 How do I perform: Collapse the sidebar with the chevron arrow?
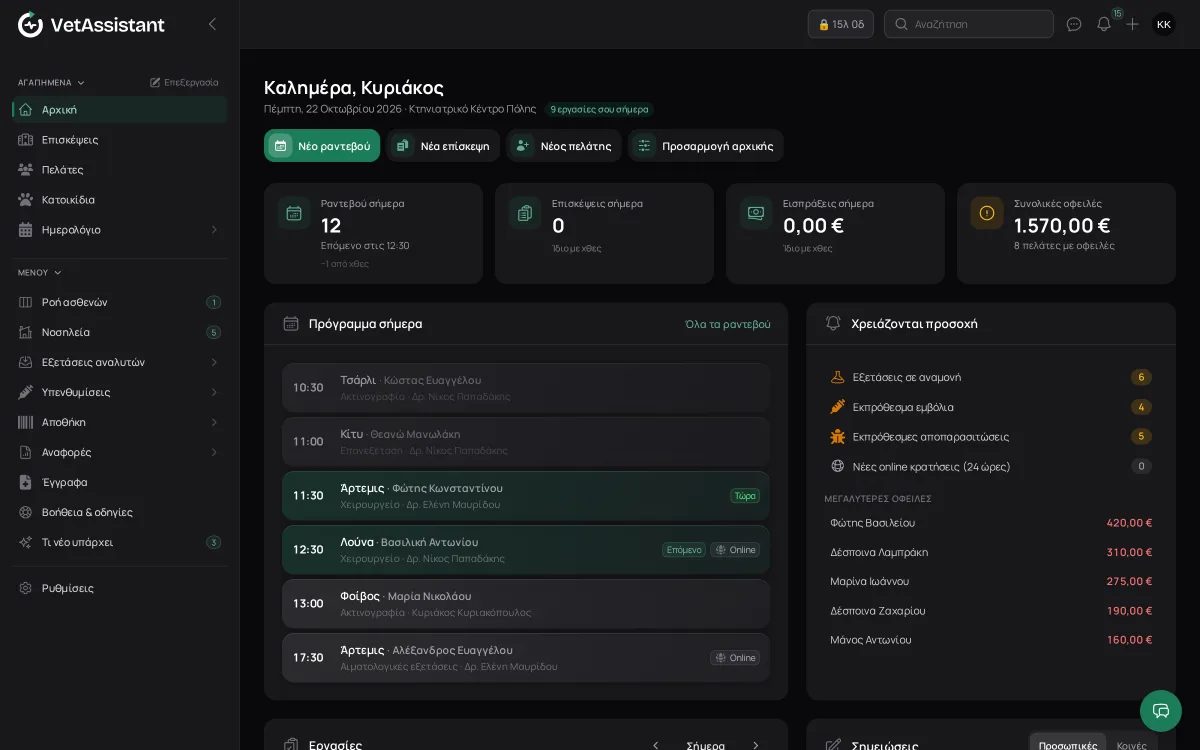click(212, 24)
